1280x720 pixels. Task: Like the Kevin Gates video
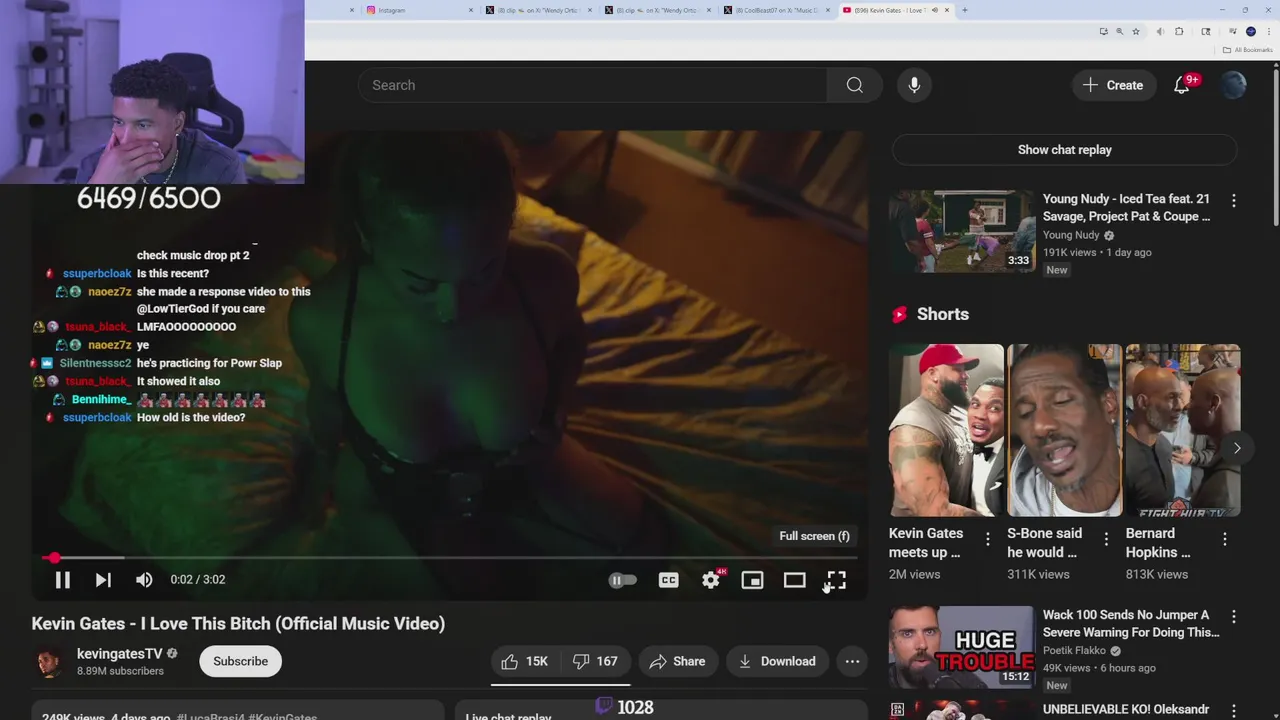tap(525, 661)
